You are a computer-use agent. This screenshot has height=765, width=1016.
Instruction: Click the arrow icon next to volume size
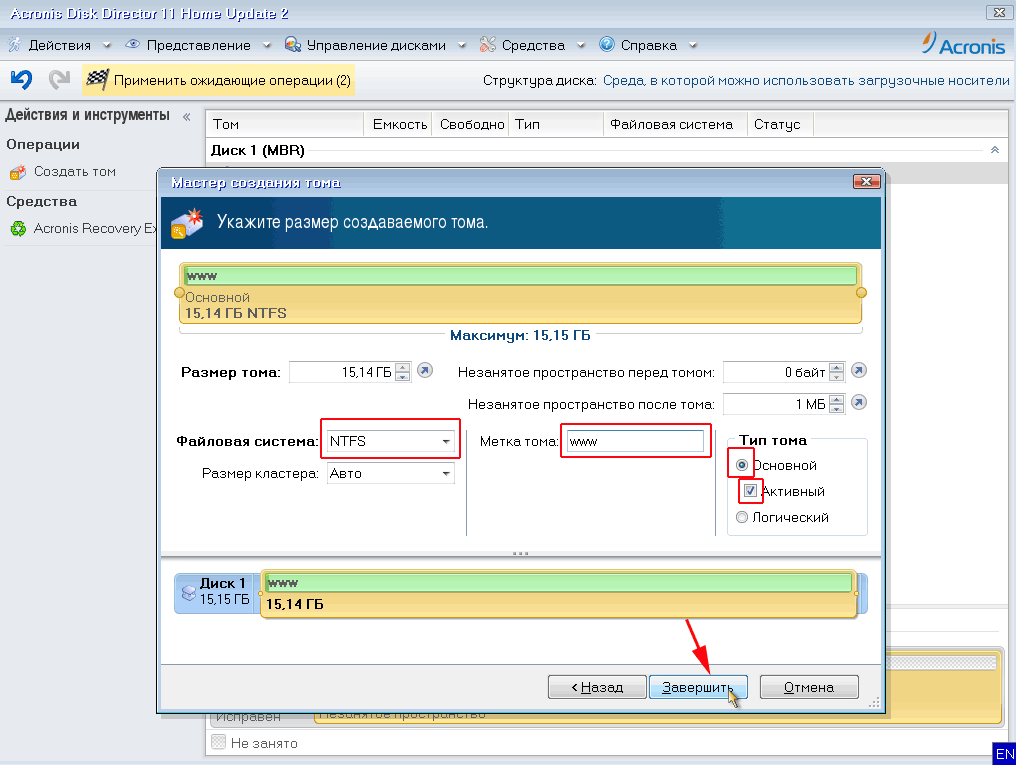point(425,371)
